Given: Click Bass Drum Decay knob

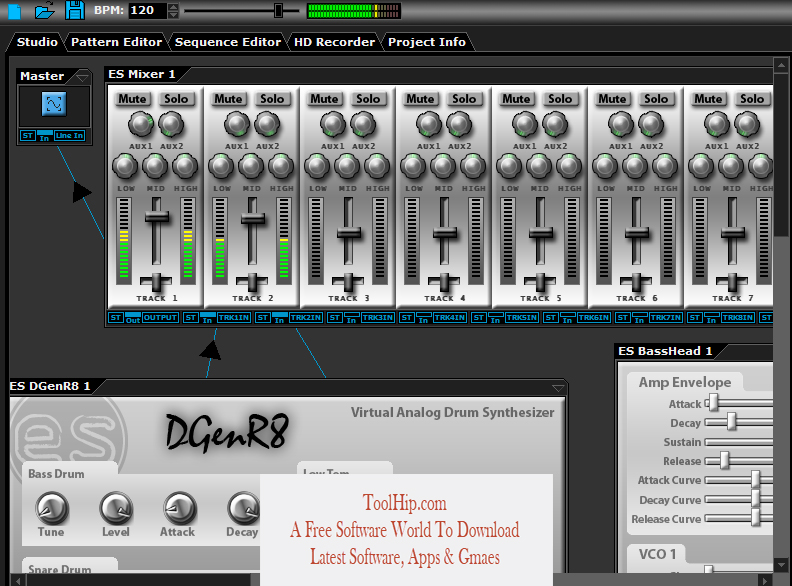Looking at the screenshot, I should click(243, 508).
